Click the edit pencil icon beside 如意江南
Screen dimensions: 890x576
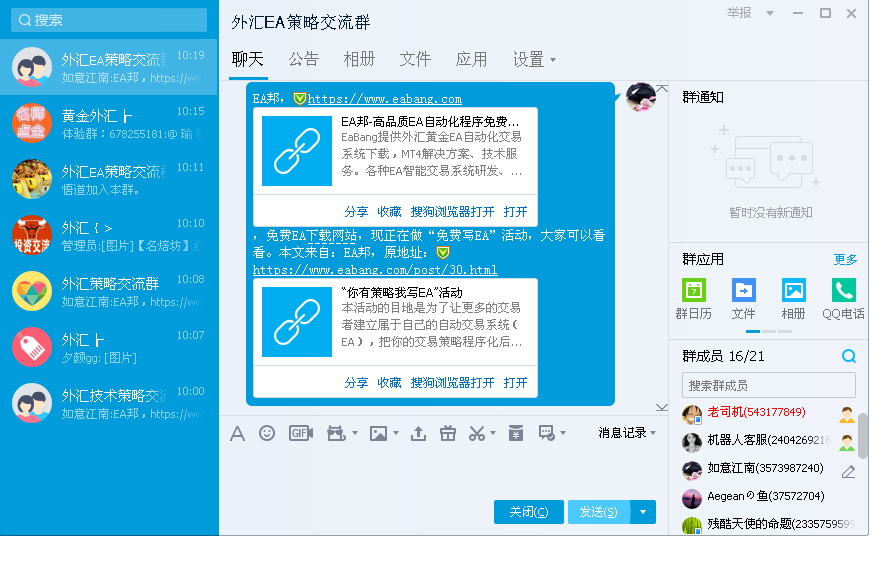849,471
